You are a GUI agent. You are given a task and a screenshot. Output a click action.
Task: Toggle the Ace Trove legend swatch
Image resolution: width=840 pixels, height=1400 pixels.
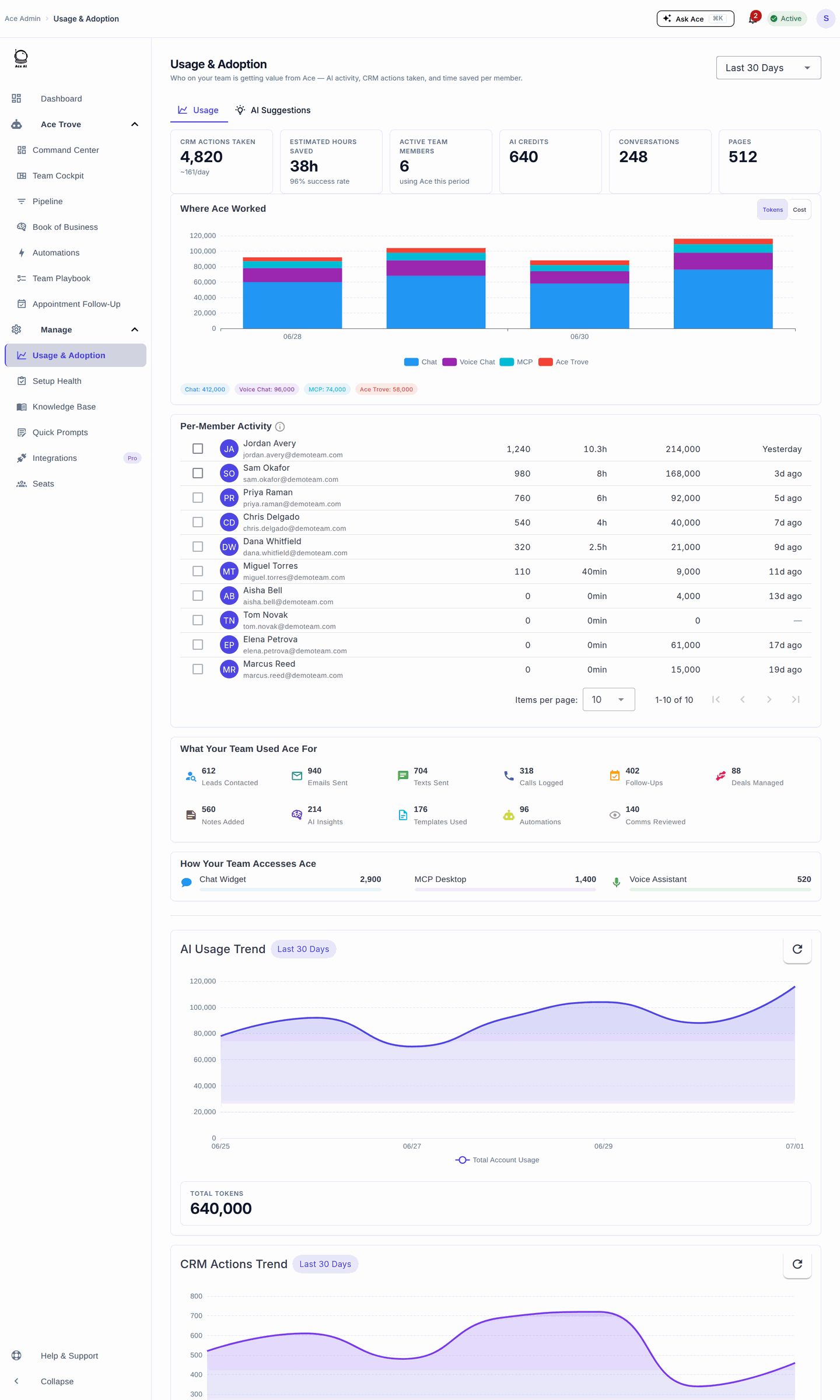click(545, 362)
